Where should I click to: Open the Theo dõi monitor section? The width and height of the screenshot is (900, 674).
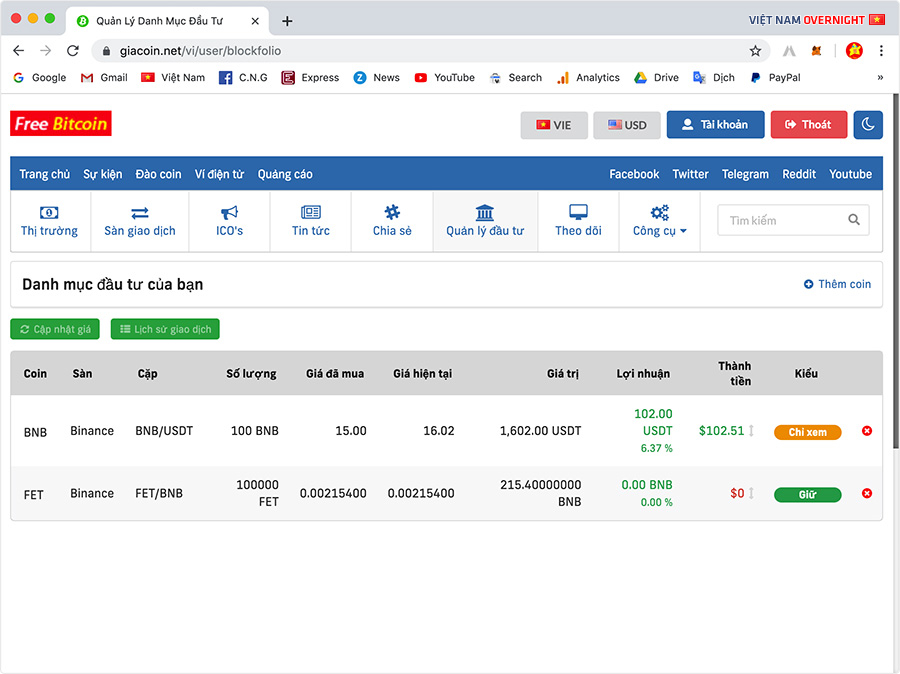[x=578, y=221]
